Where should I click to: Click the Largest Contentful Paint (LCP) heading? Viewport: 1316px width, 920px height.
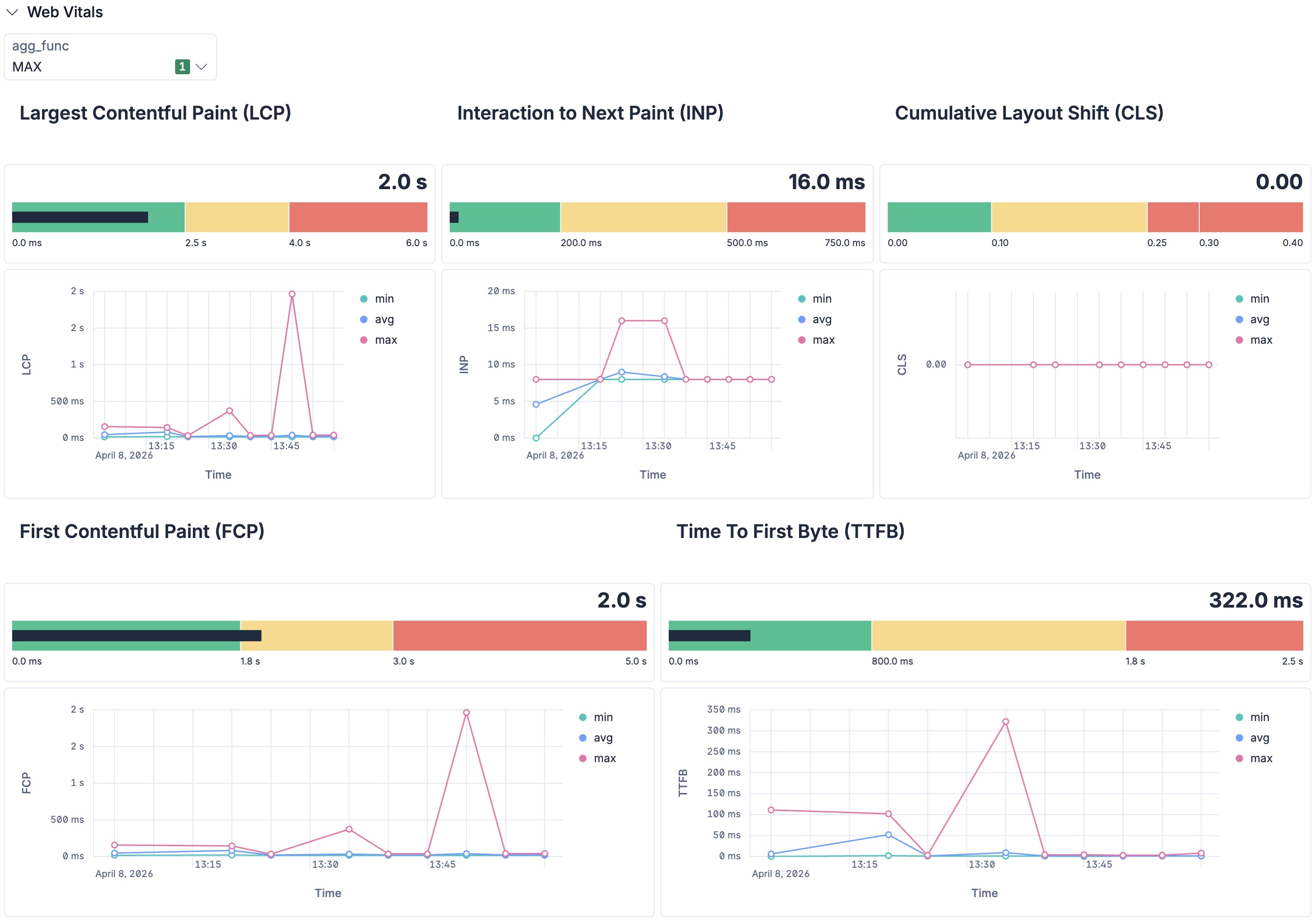(156, 113)
